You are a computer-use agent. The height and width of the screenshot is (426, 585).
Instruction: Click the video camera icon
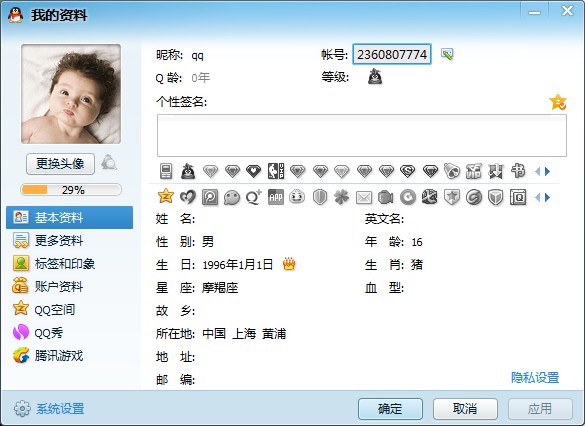[x=386, y=197]
